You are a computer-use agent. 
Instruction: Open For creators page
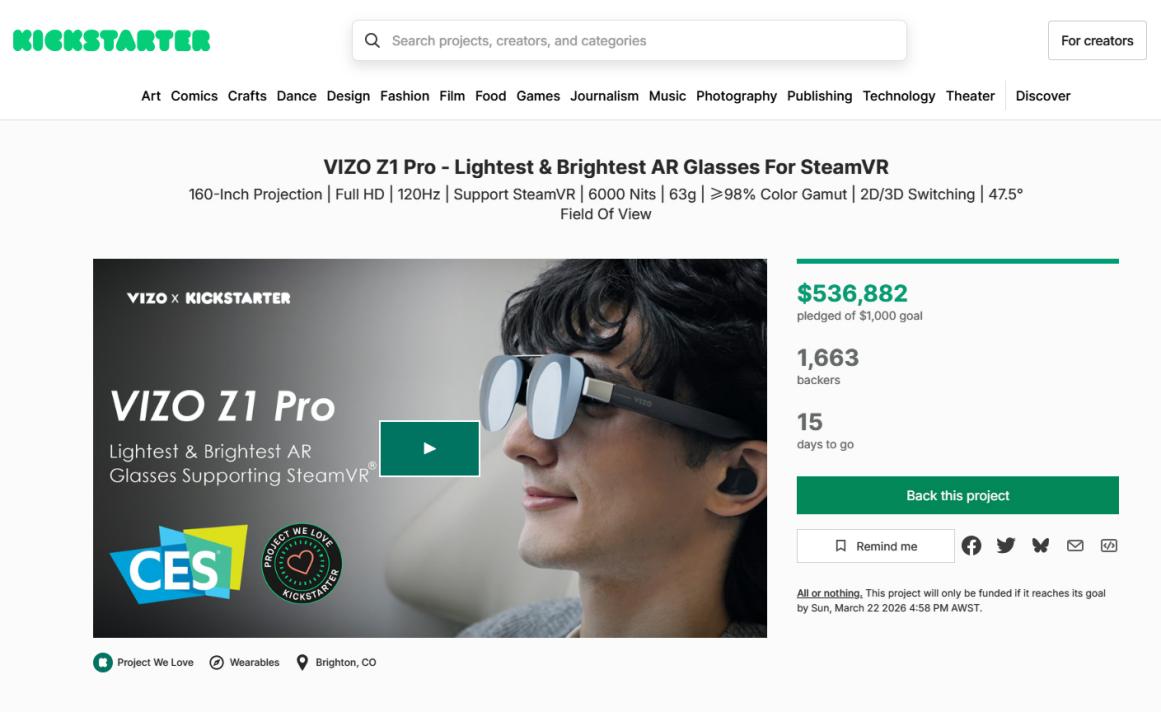tap(1097, 41)
